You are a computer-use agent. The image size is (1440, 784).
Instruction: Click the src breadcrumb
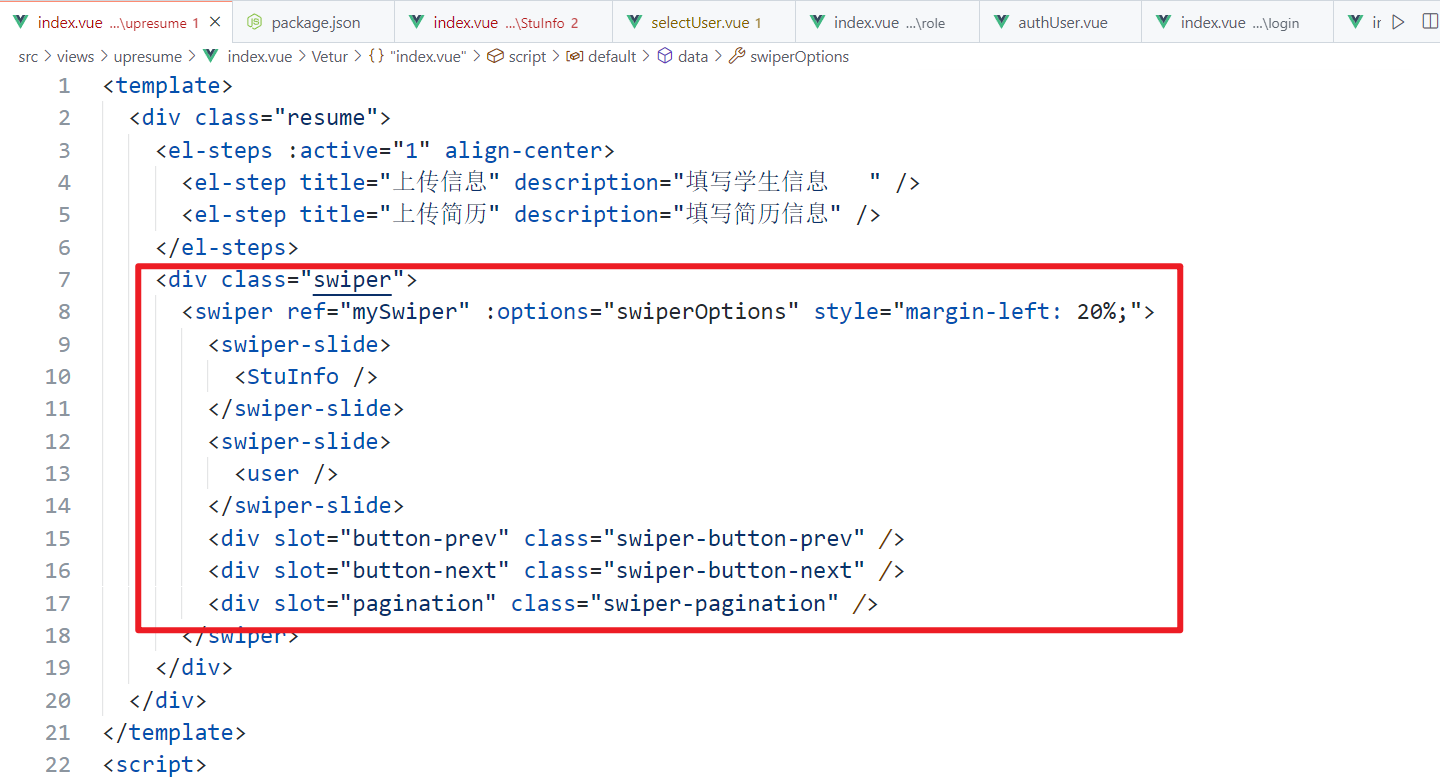pos(28,57)
